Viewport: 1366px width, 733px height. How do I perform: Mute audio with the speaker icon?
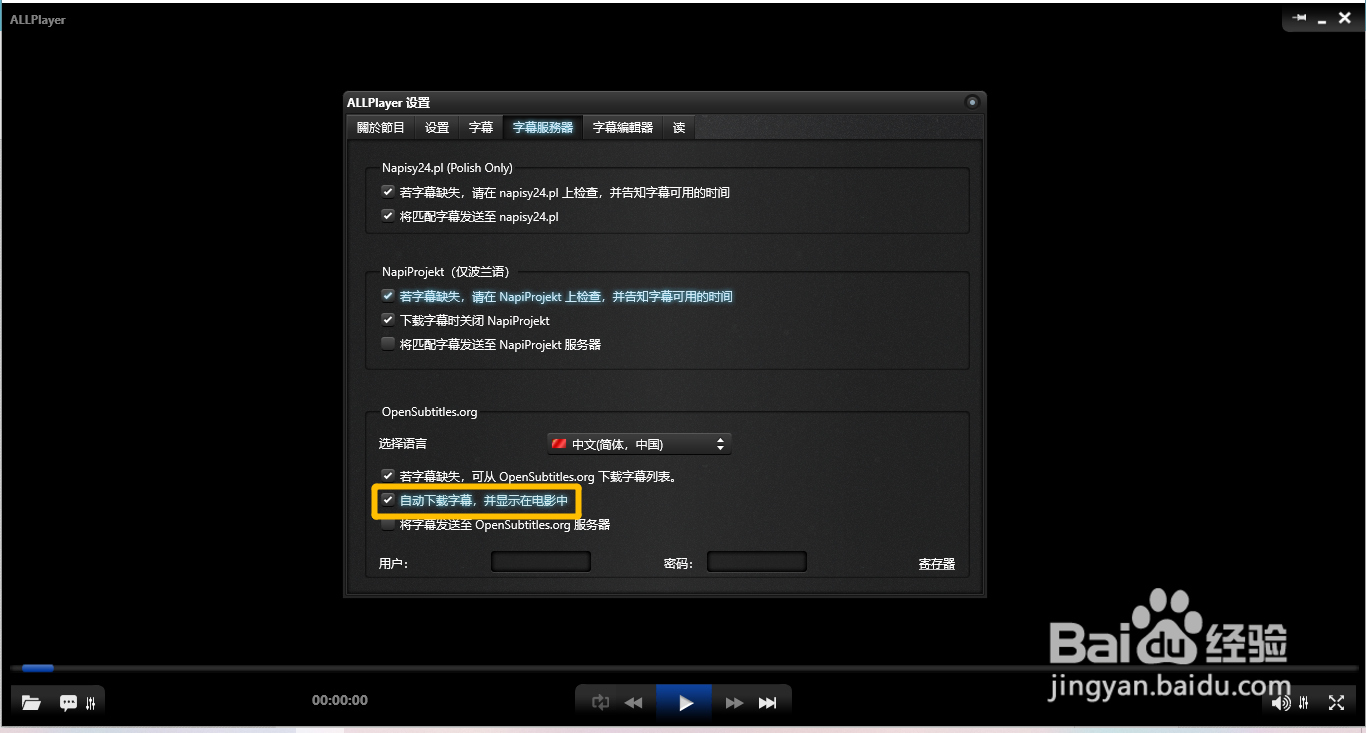[x=1281, y=703]
